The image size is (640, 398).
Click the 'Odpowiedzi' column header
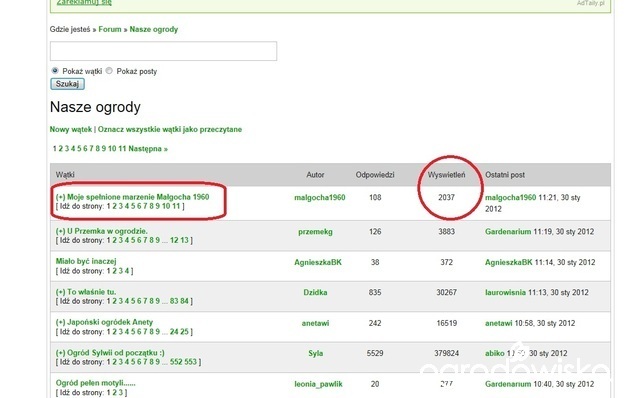[375, 175]
